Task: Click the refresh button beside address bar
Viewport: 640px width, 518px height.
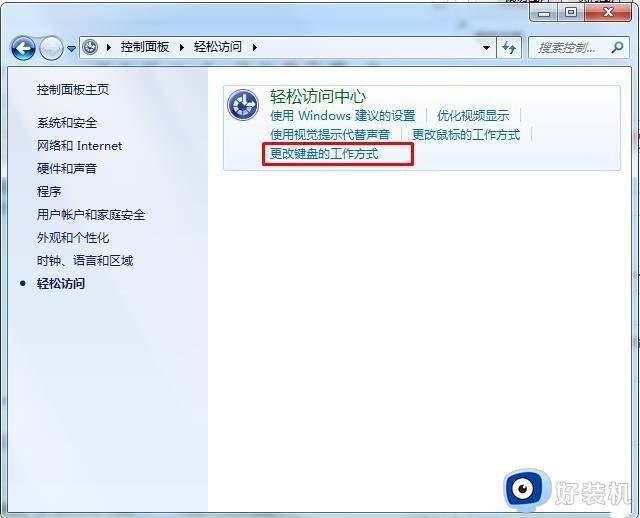Action: pos(509,48)
